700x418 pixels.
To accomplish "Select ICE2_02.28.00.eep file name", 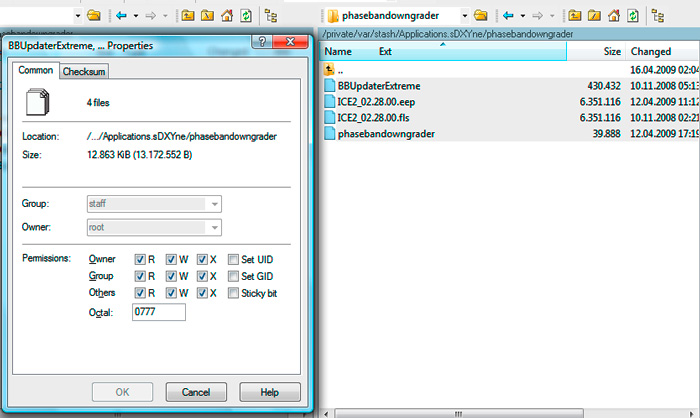I will [376, 102].
